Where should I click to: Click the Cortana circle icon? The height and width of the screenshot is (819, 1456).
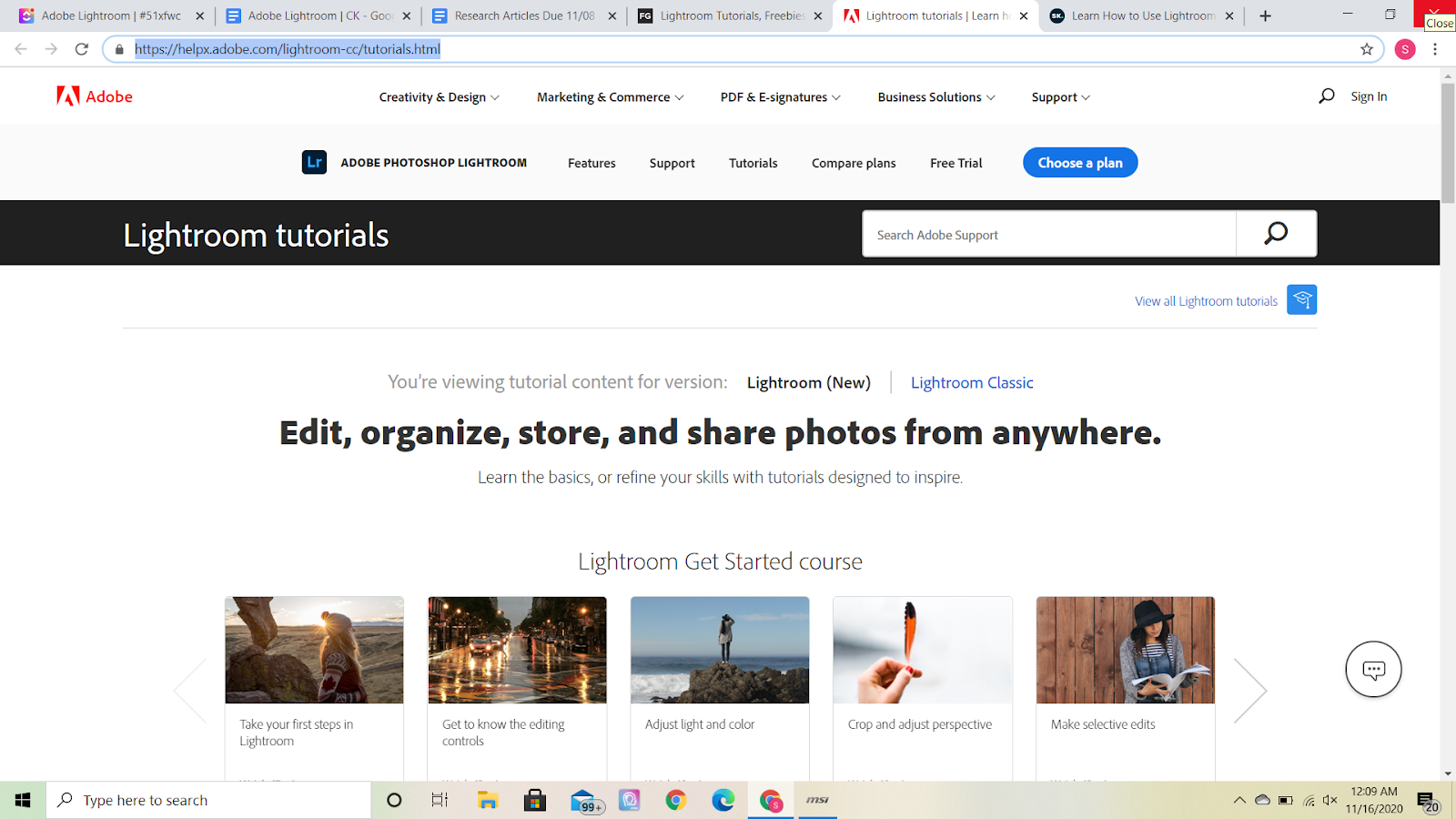click(394, 800)
